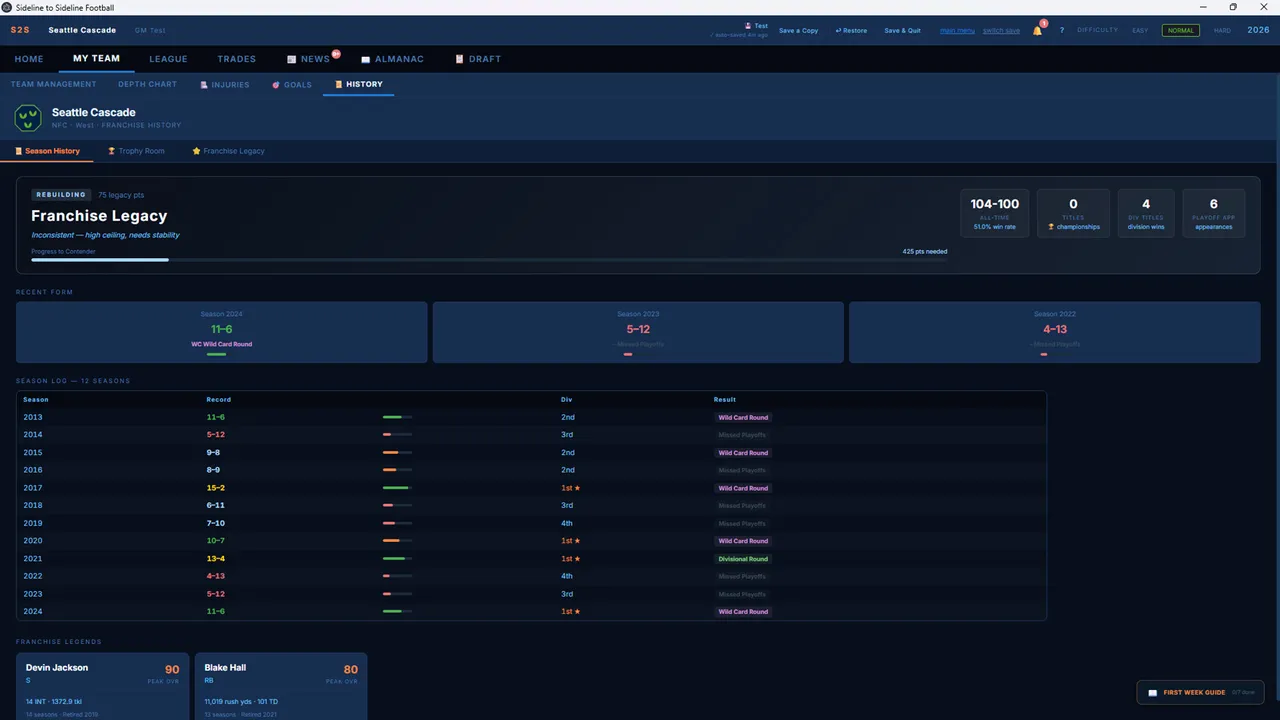Open the Injuries subtab
This screenshot has height=720, width=1280.
[225, 85]
